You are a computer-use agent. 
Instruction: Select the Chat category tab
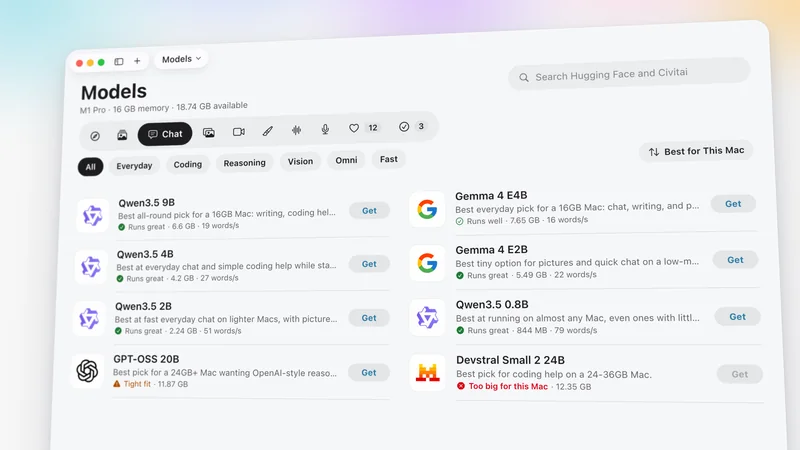click(x=165, y=134)
